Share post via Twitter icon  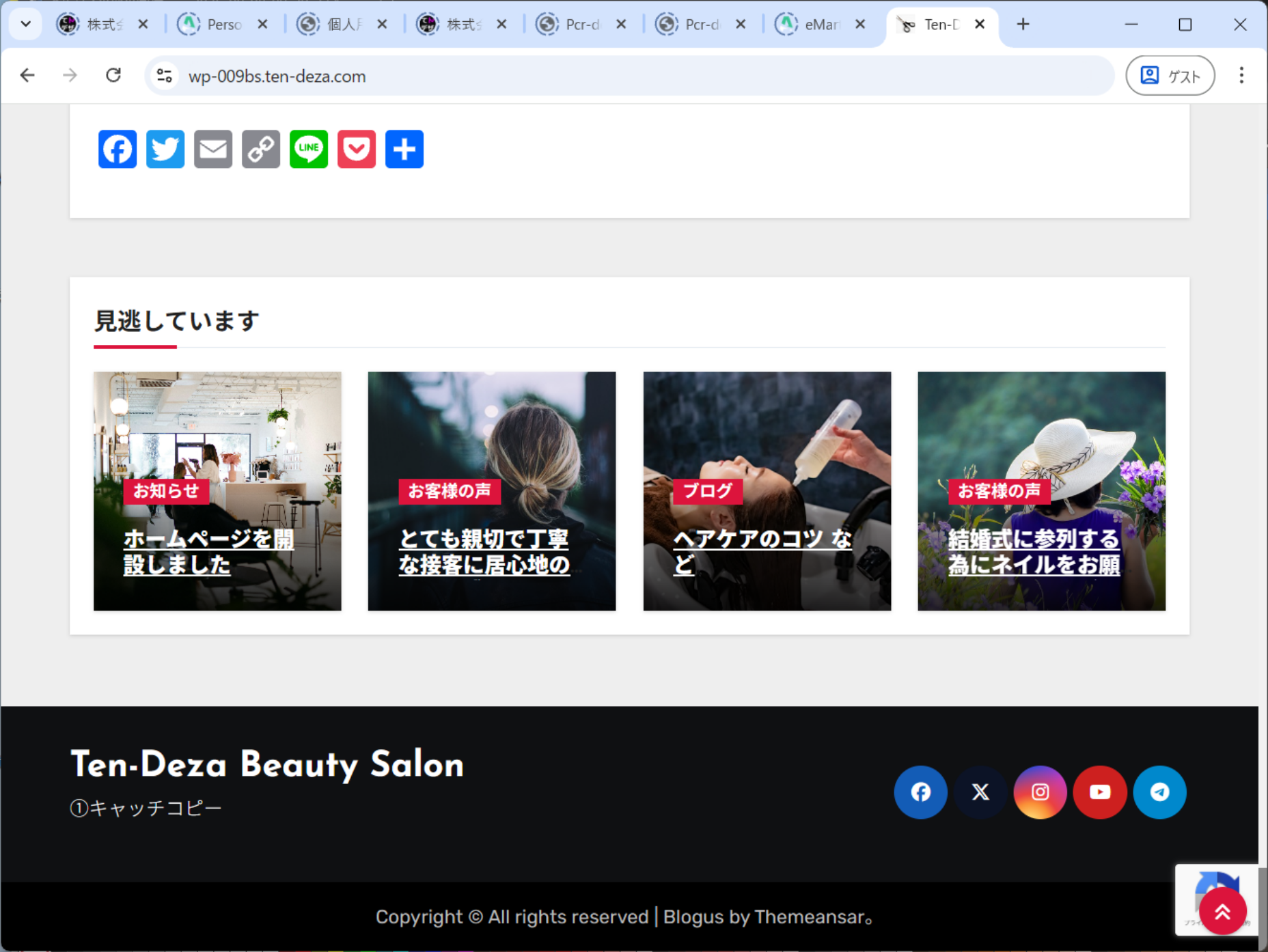[x=165, y=149]
